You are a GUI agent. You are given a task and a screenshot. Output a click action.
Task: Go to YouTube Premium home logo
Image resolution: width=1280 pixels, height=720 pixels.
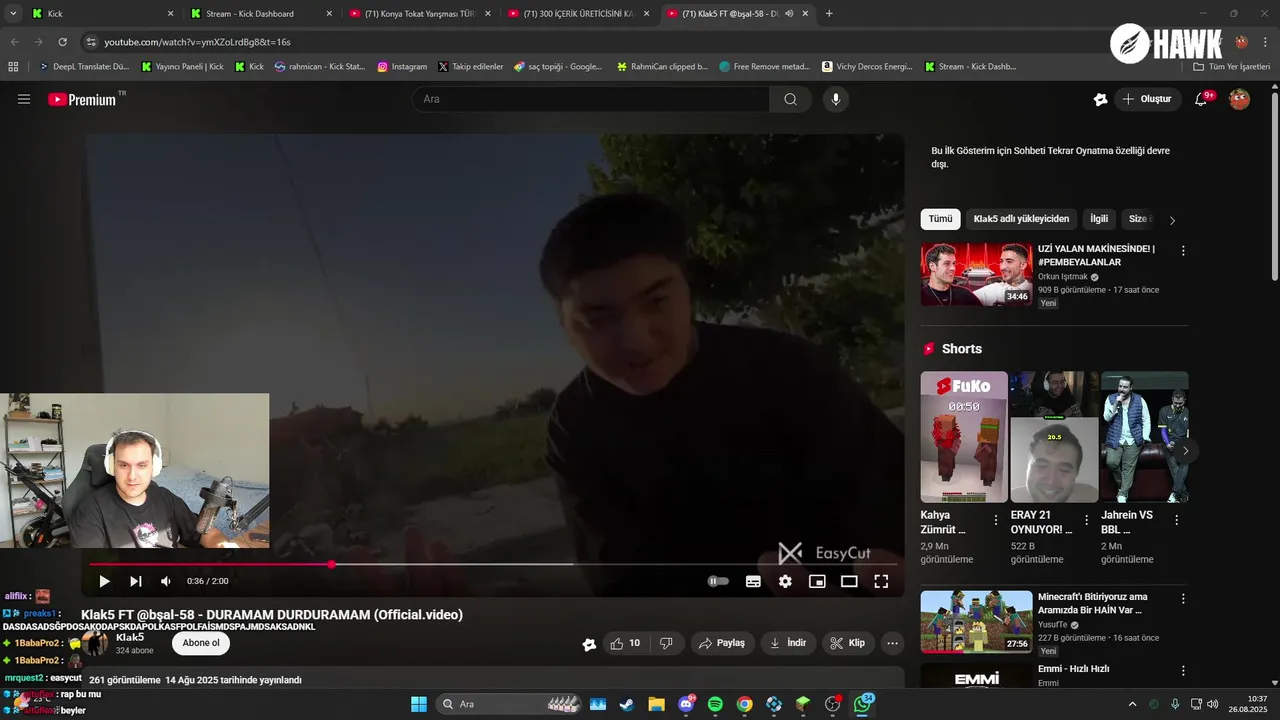tap(82, 99)
